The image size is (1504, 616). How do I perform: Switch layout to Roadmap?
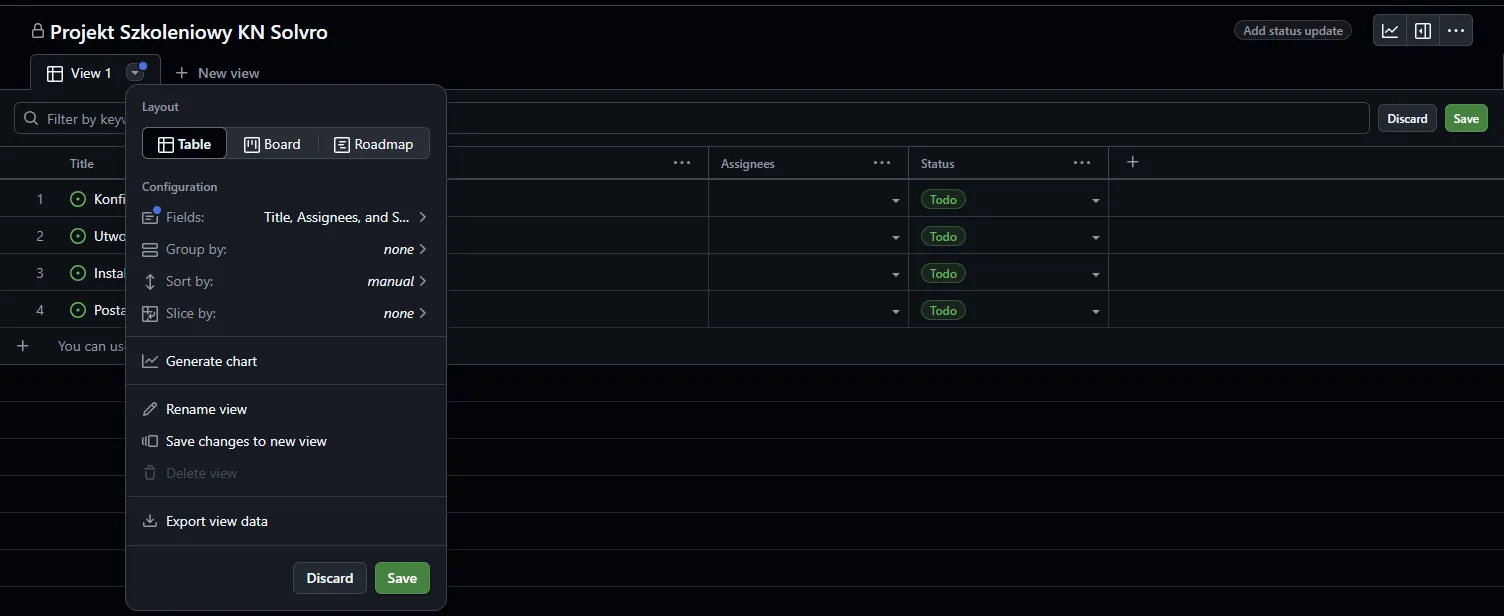coord(373,144)
